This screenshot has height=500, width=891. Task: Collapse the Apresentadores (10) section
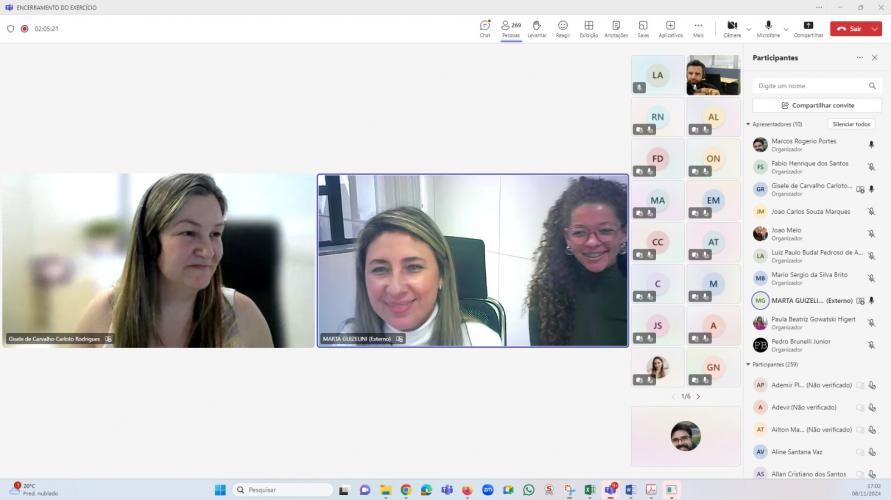click(748, 124)
